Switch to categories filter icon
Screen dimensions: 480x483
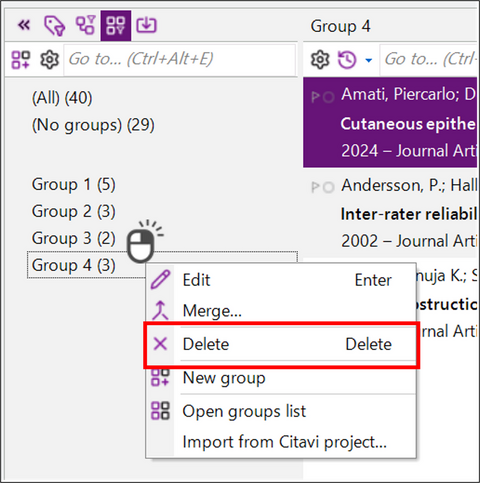(85, 25)
